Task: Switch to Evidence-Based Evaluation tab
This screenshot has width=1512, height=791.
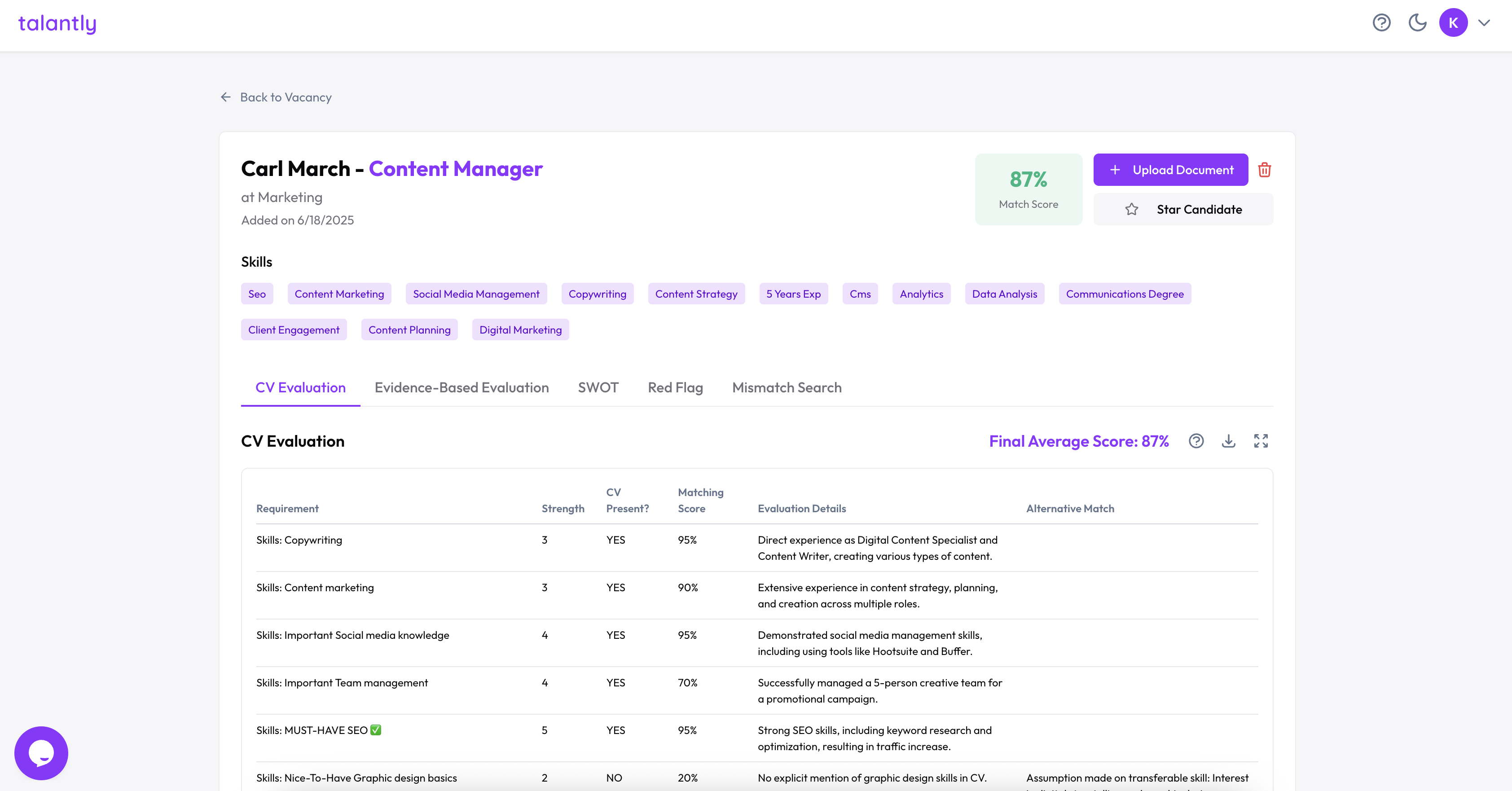Action: (x=462, y=388)
